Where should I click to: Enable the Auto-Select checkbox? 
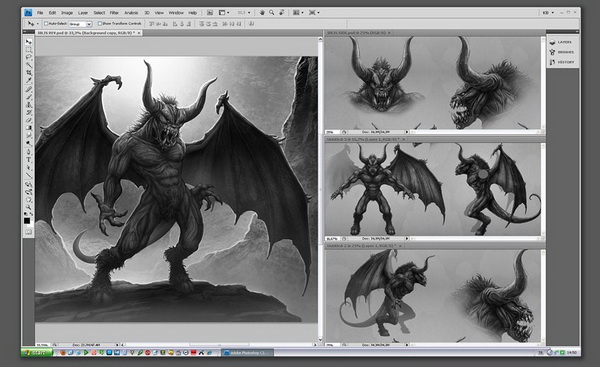point(46,24)
